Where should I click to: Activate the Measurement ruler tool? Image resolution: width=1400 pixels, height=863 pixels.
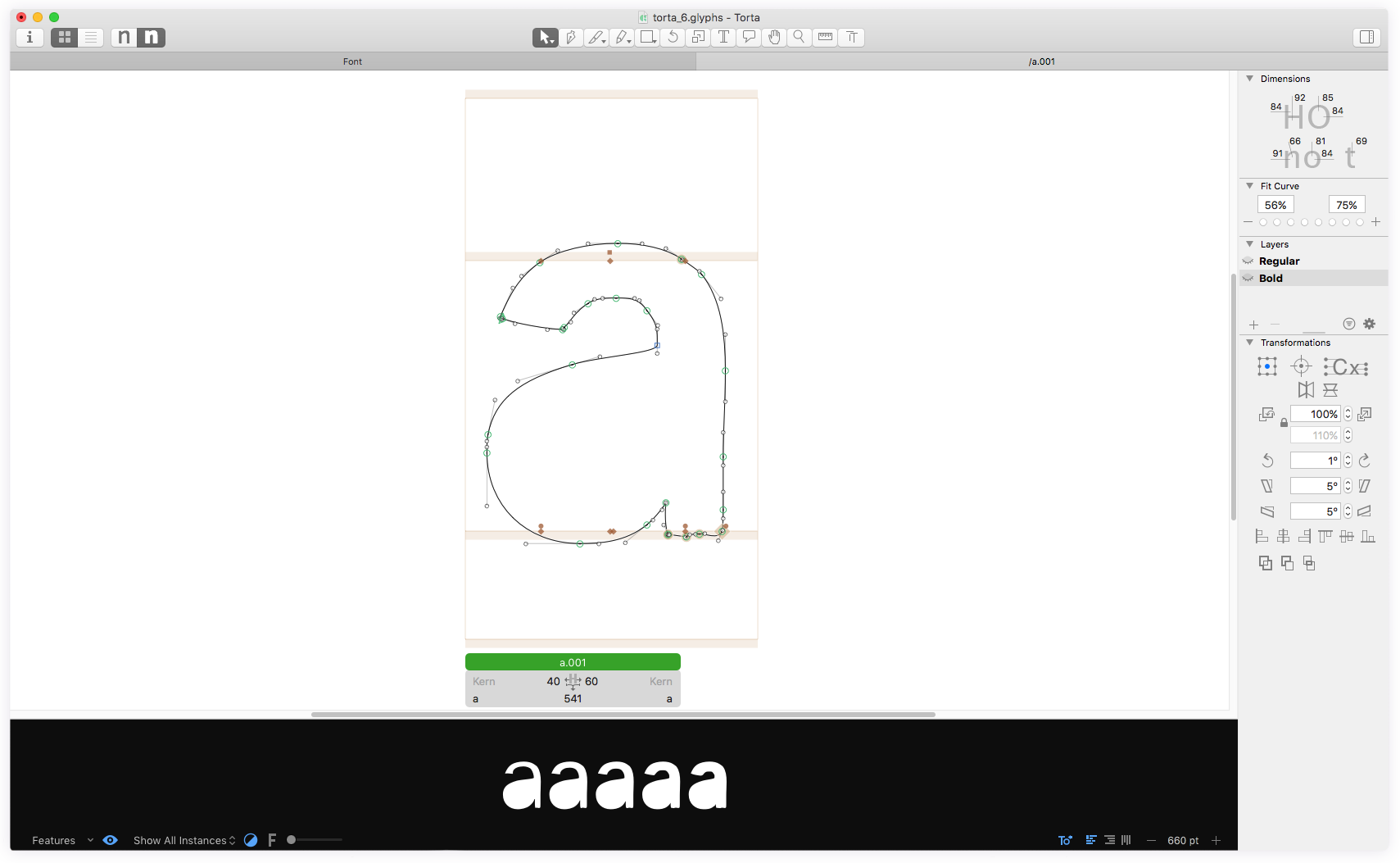click(x=826, y=37)
